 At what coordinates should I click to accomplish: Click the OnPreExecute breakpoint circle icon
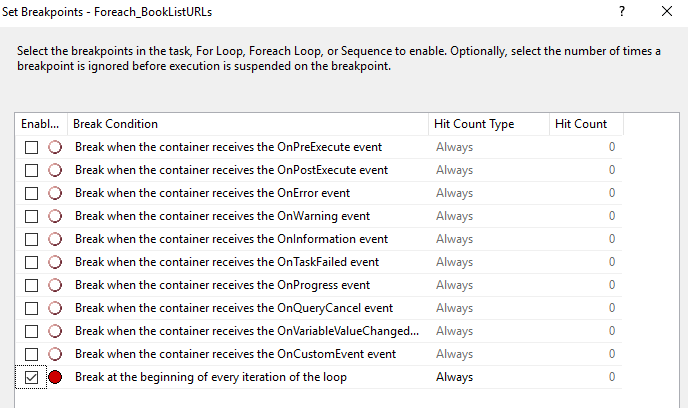[x=55, y=147]
